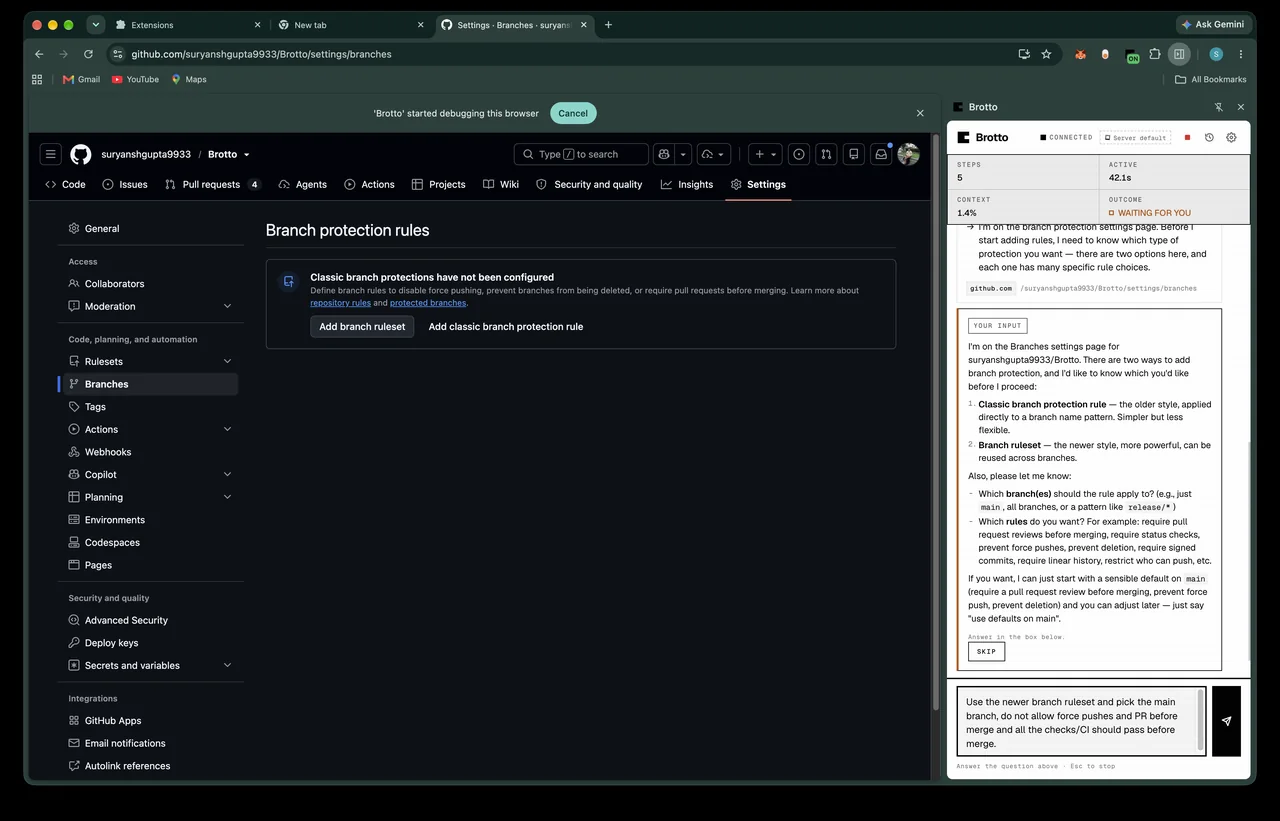Expand the Planning settings section
This screenshot has height=821, width=1280.
point(227,497)
